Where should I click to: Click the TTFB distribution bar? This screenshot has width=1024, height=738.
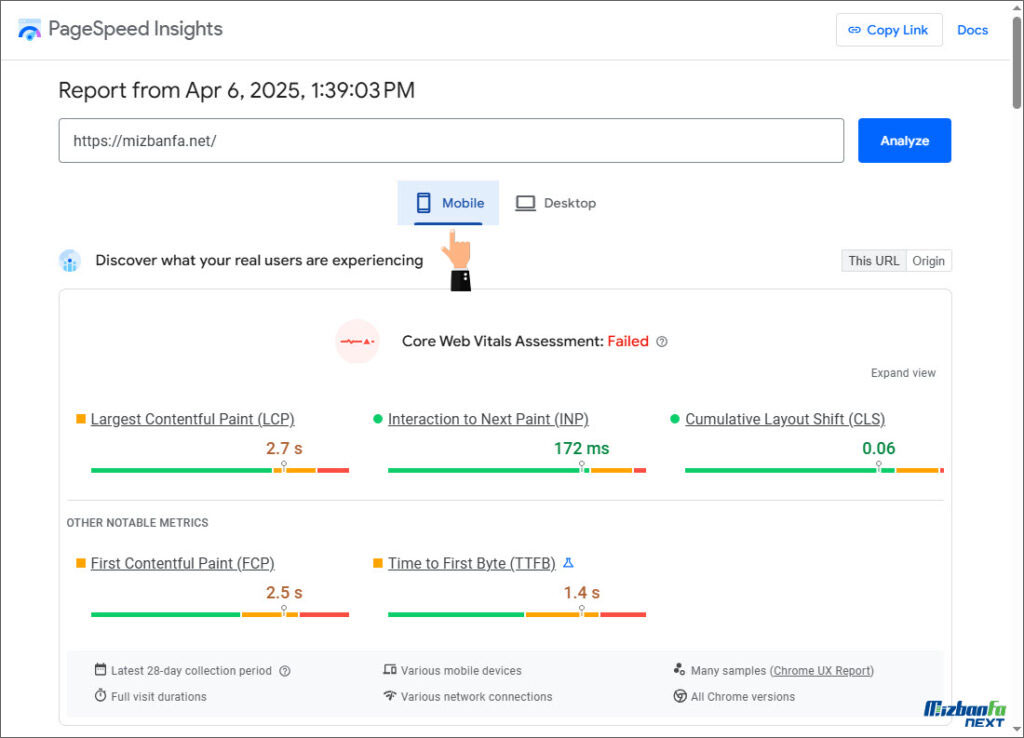[x=517, y=615]
